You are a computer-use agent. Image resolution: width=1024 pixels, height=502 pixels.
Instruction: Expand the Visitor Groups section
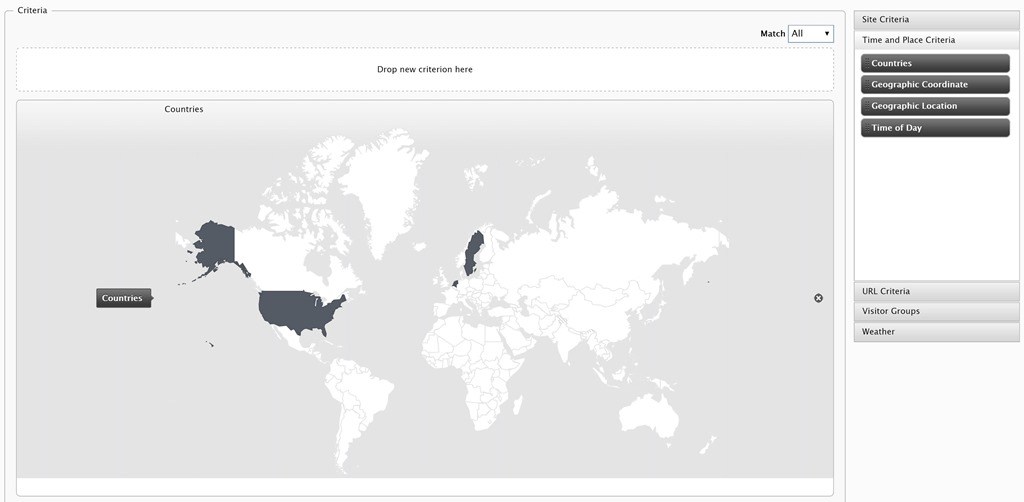(x=936, y=311)
